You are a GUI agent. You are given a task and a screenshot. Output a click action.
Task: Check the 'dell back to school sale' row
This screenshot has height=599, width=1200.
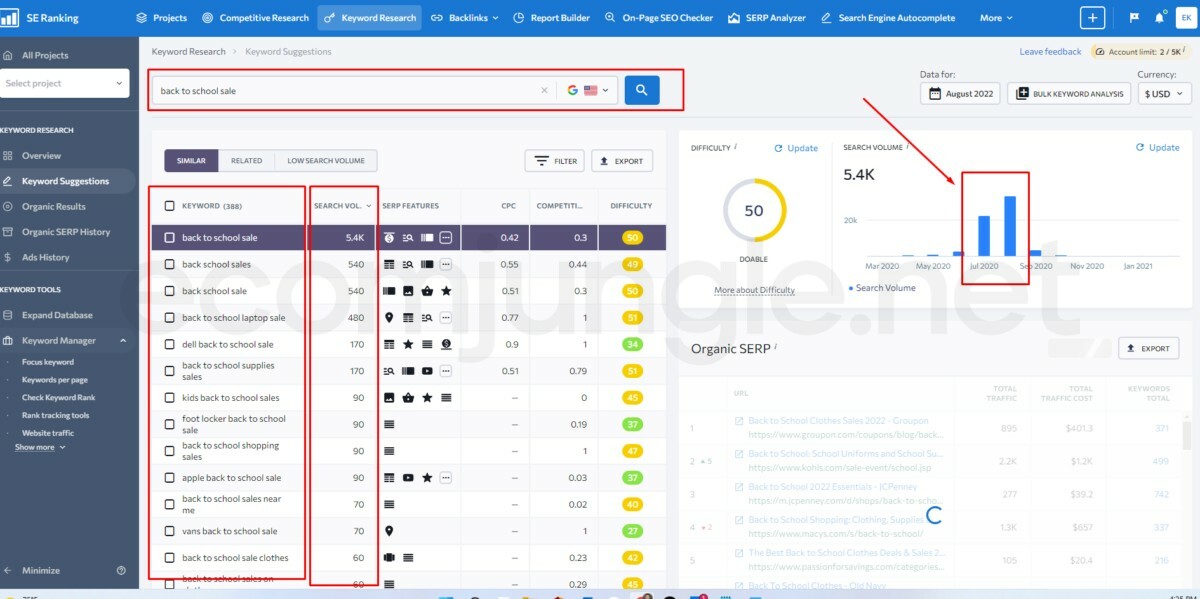[170, 345]
